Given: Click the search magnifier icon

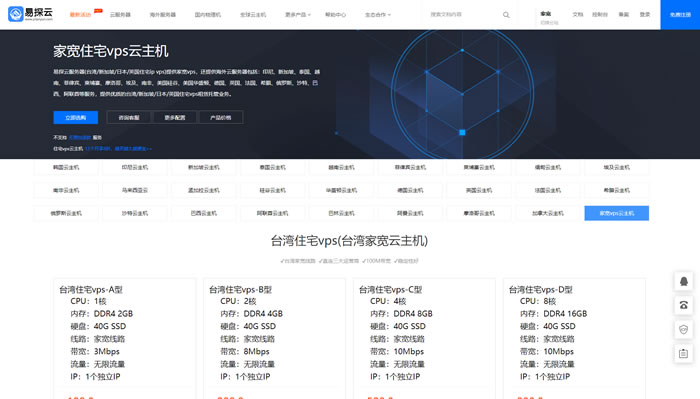Looking at the screenshot, I should tap(506, 15).
